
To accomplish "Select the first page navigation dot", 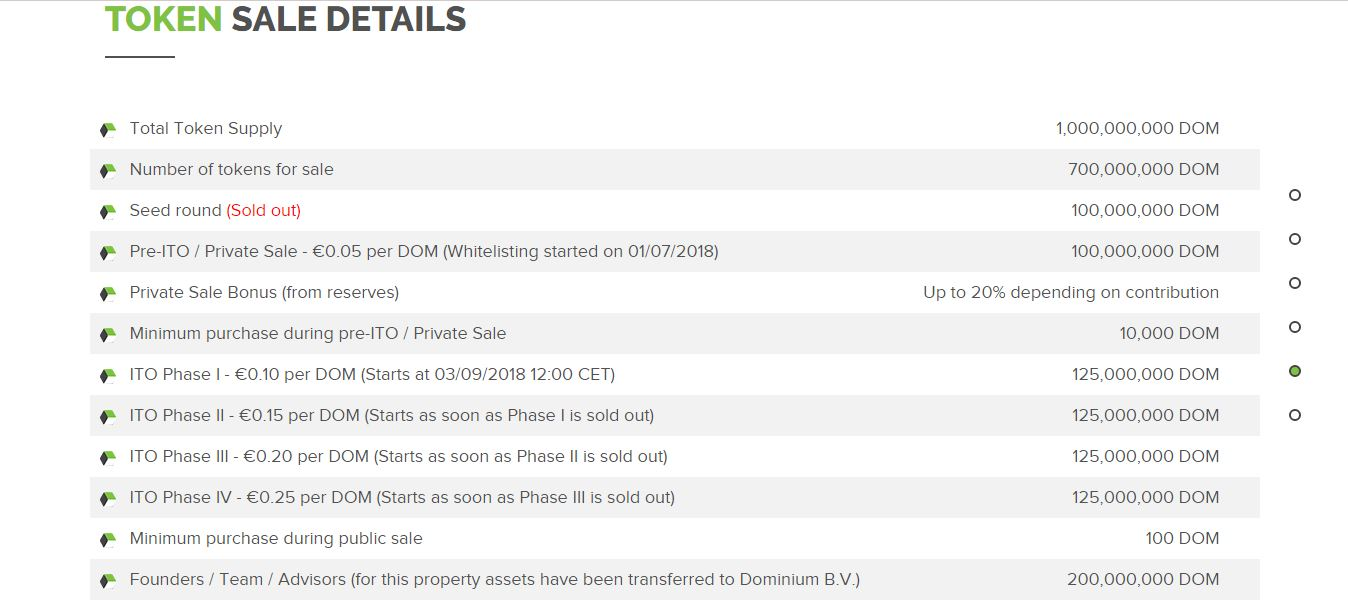I will pos(1295,195).
